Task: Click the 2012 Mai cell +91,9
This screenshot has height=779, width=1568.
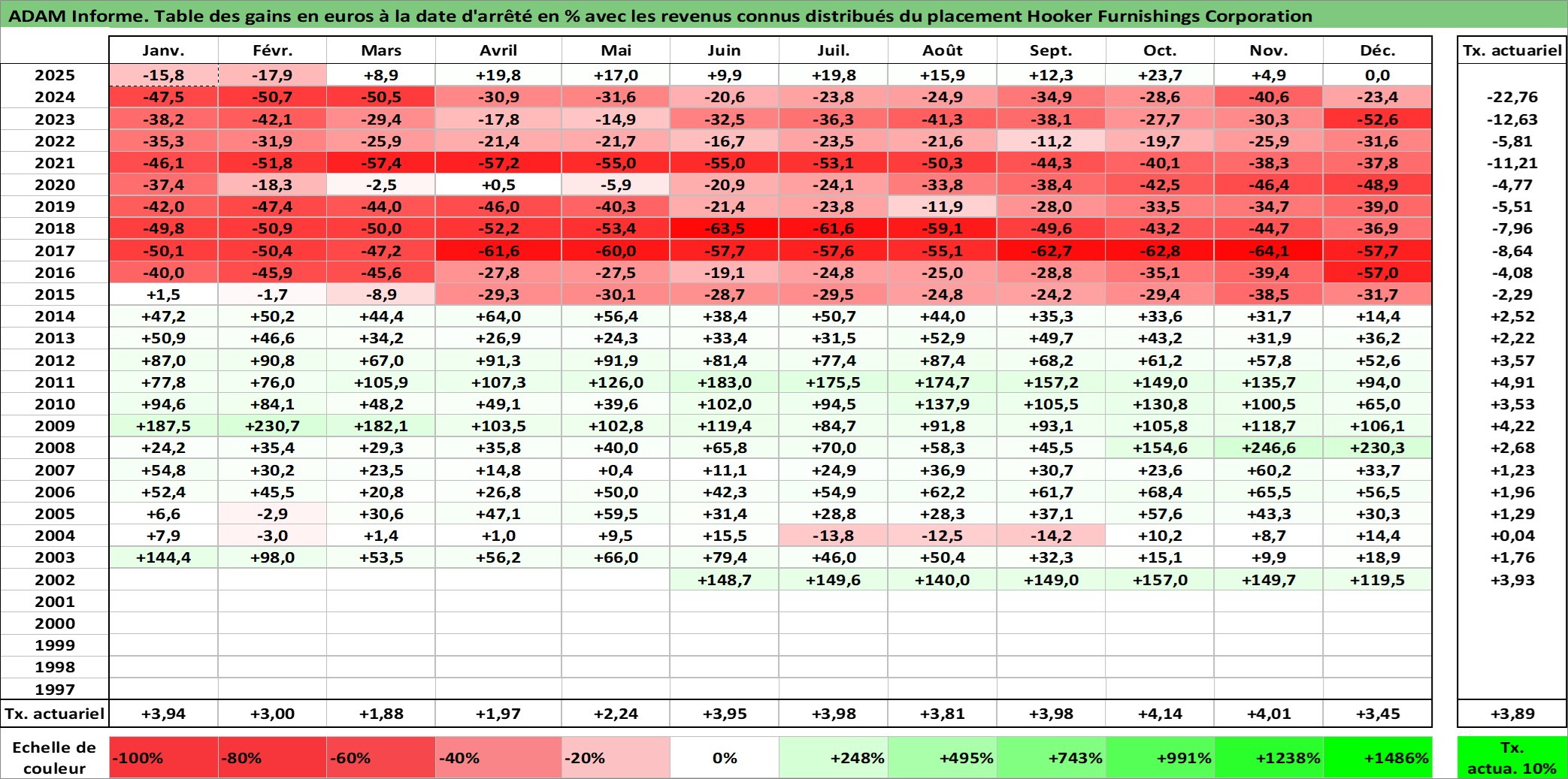Action: [x=616, y=361]
